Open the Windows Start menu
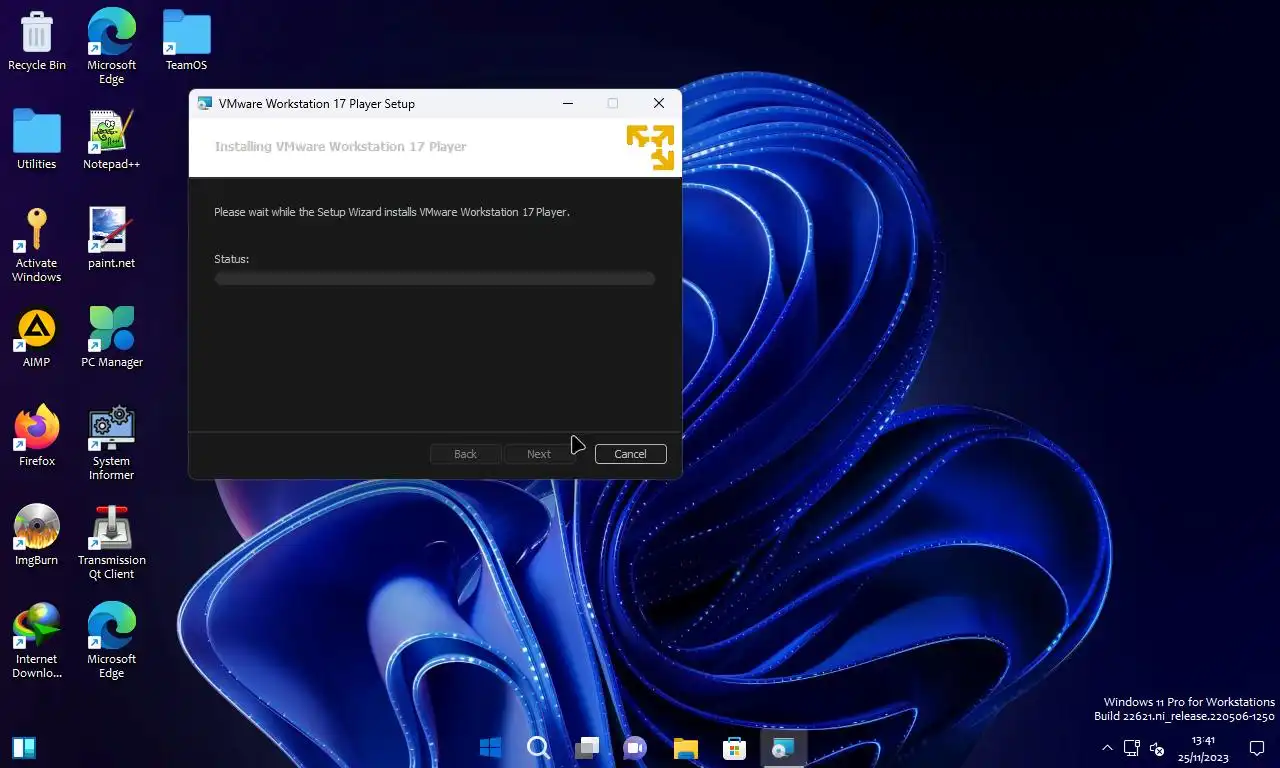Image resolution: width=1280 pixels, height=768 pixels. [x=490, y=747]
